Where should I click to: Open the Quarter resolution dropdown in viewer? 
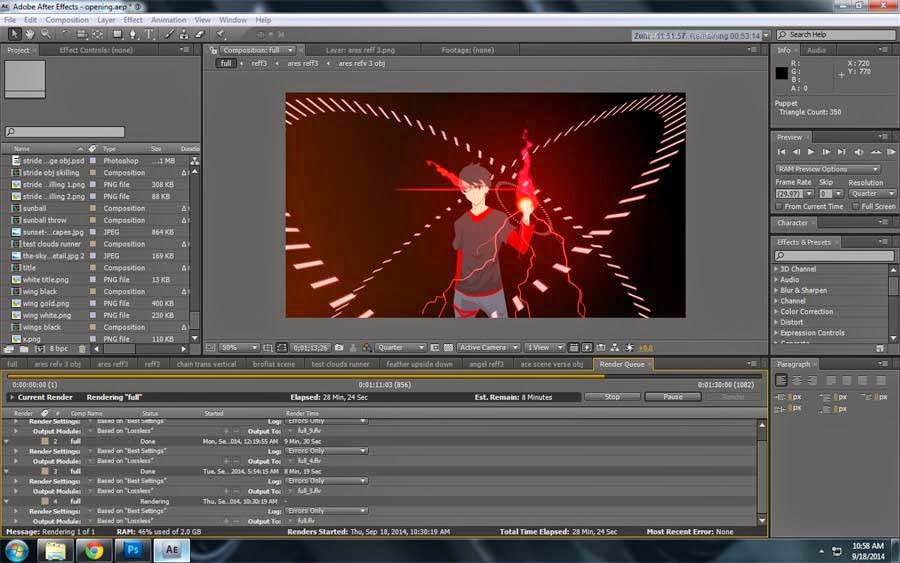click(401, 348)
